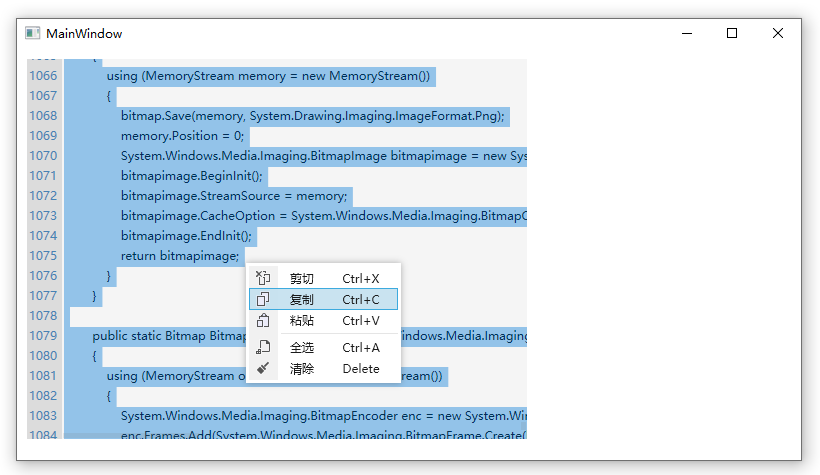This screenshot has height=475, width=820.
Task: Click the "bitmap.Save(memory" code line
Action: point(313,116)
